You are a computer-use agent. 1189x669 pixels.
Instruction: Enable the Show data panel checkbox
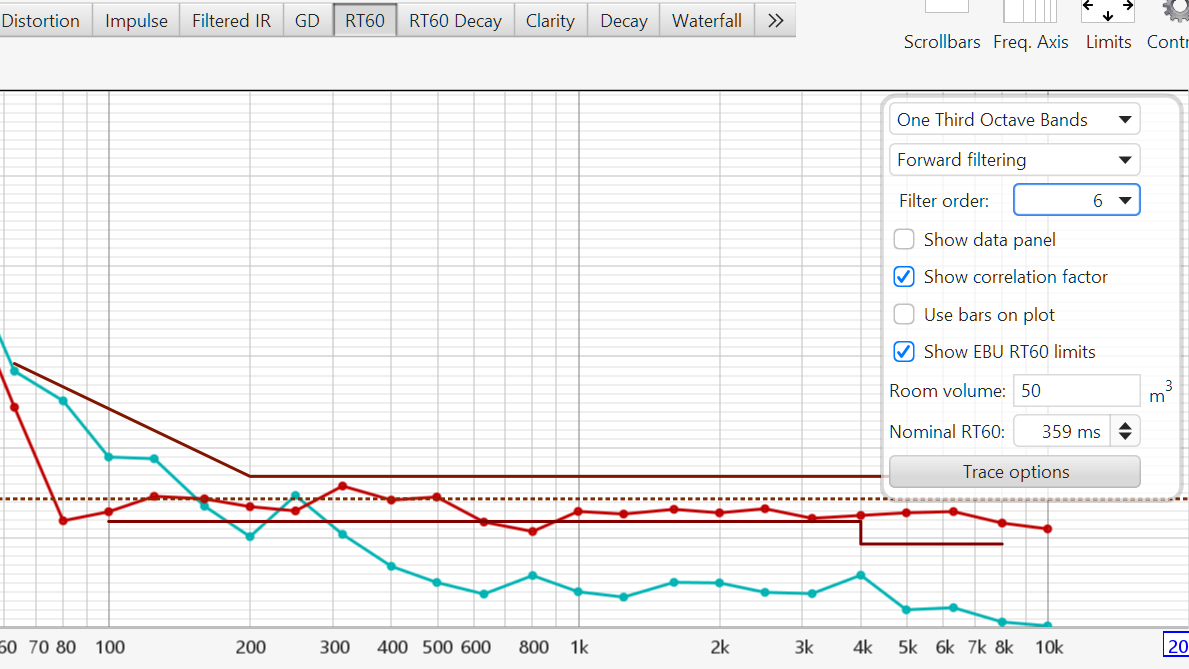pos(904,240)
